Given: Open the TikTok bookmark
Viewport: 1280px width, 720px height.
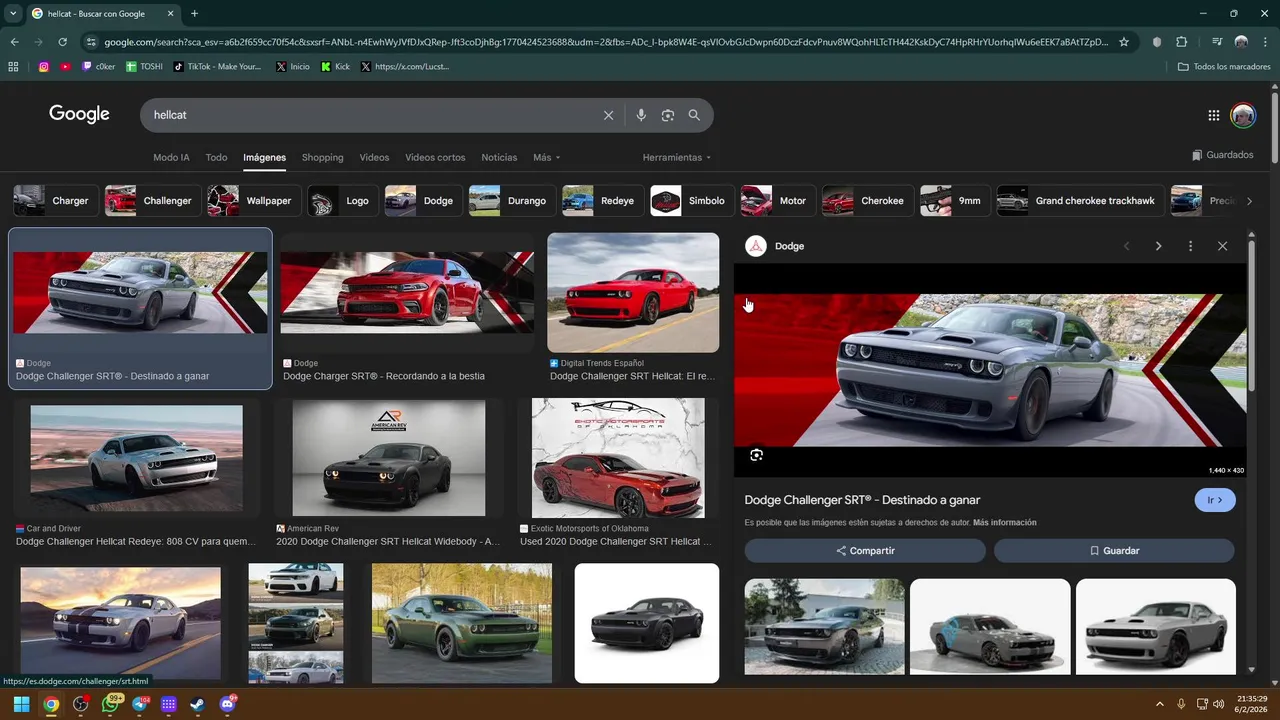Looking at the screenshot, I should pyautogui.click(x=217, y=67).
